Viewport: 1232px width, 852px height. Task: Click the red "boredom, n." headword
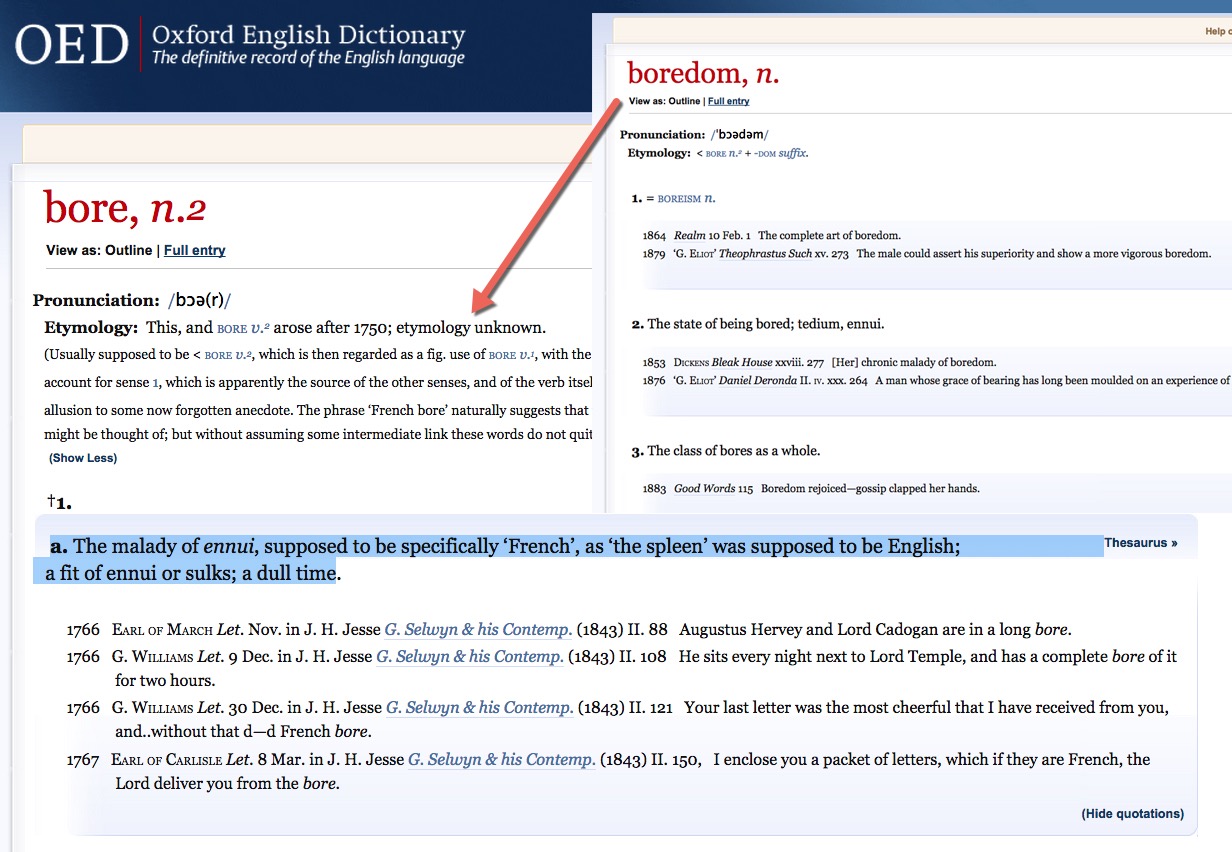click(703, 73)
